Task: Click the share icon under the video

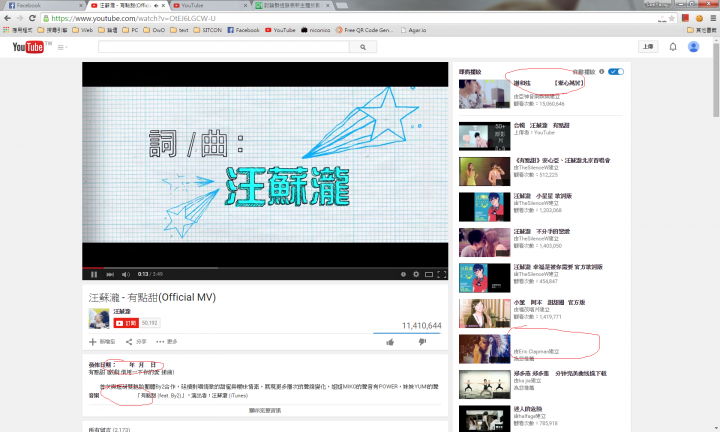Action: [129, 342]
